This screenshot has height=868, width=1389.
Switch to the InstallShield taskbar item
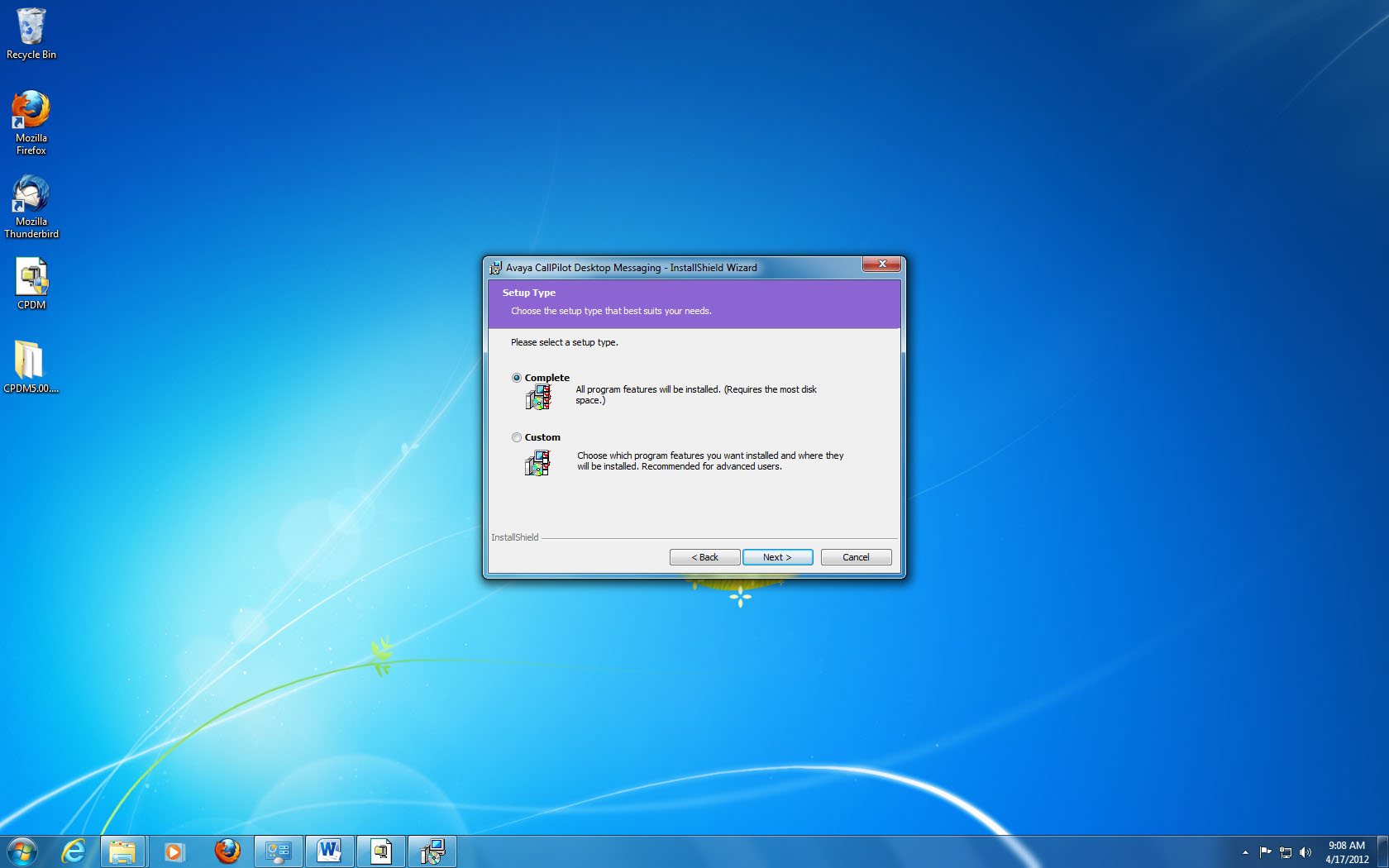click(x=432, y=851)
